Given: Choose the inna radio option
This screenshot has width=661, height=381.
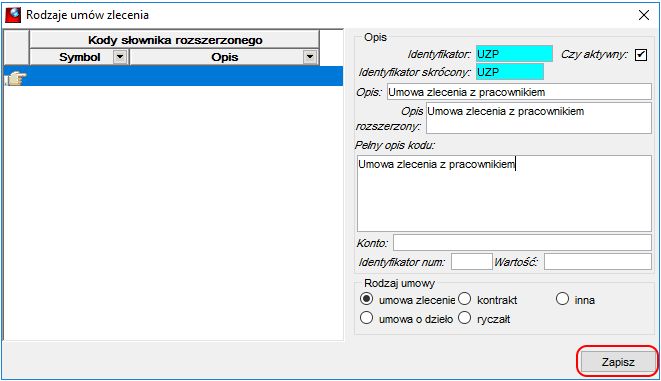Looking at the screenshot, I should click(x=562, y=299).
